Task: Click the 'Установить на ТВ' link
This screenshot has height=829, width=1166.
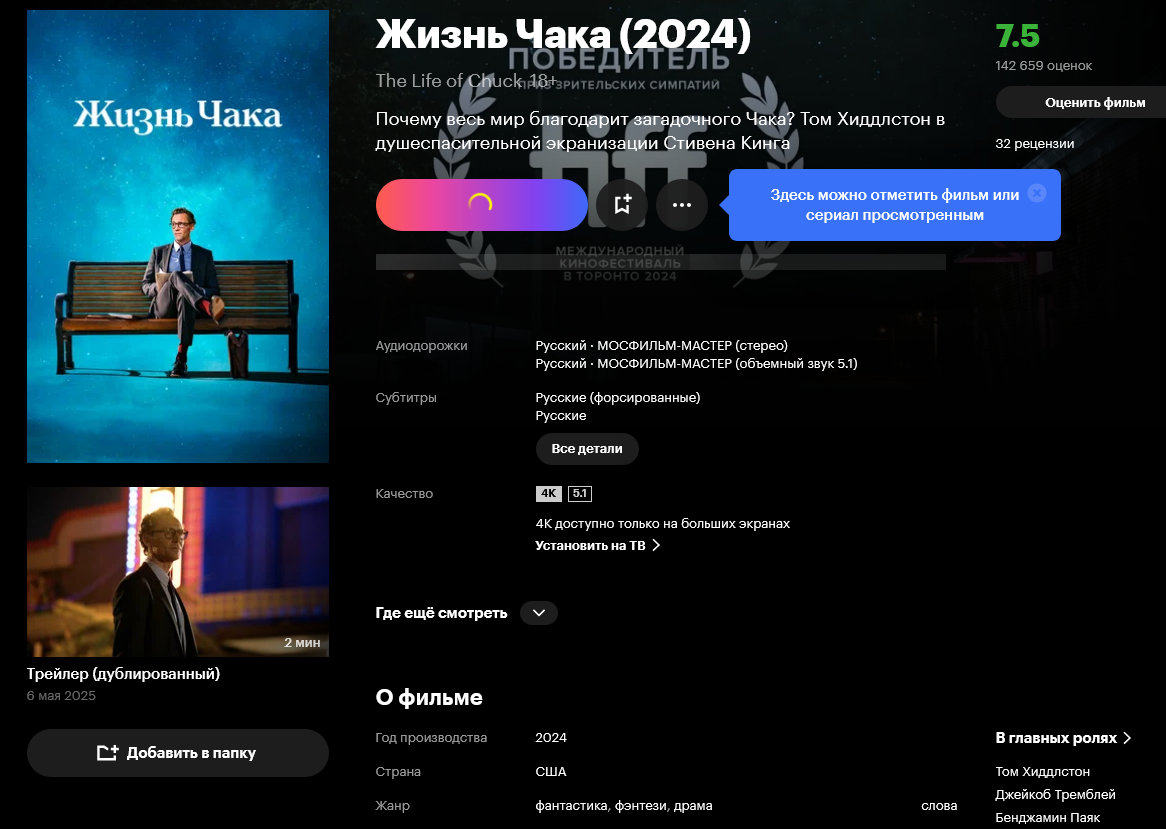Action: pos(598,546)
